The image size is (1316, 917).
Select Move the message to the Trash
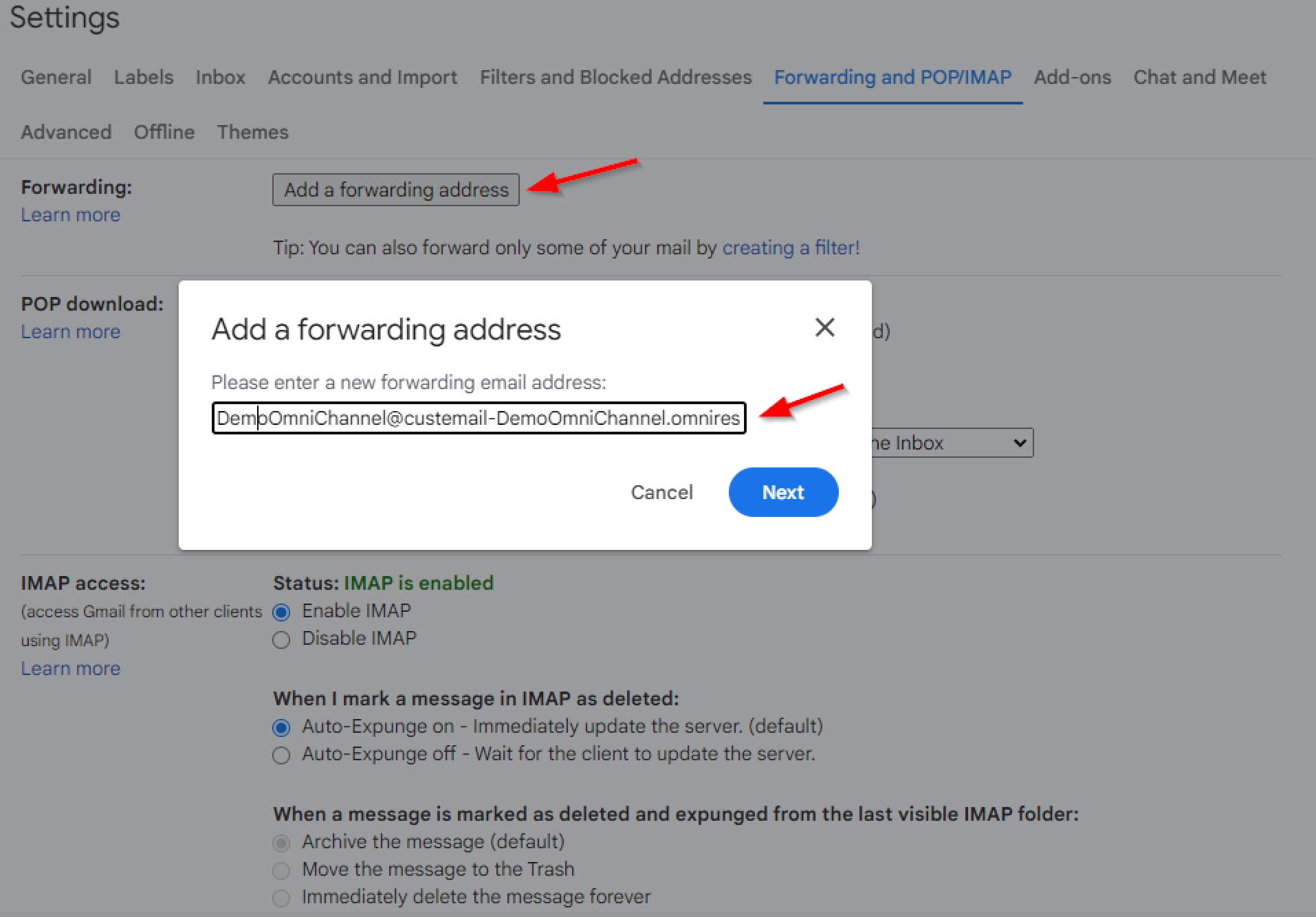pyautogui.click(x=281, y=870)
